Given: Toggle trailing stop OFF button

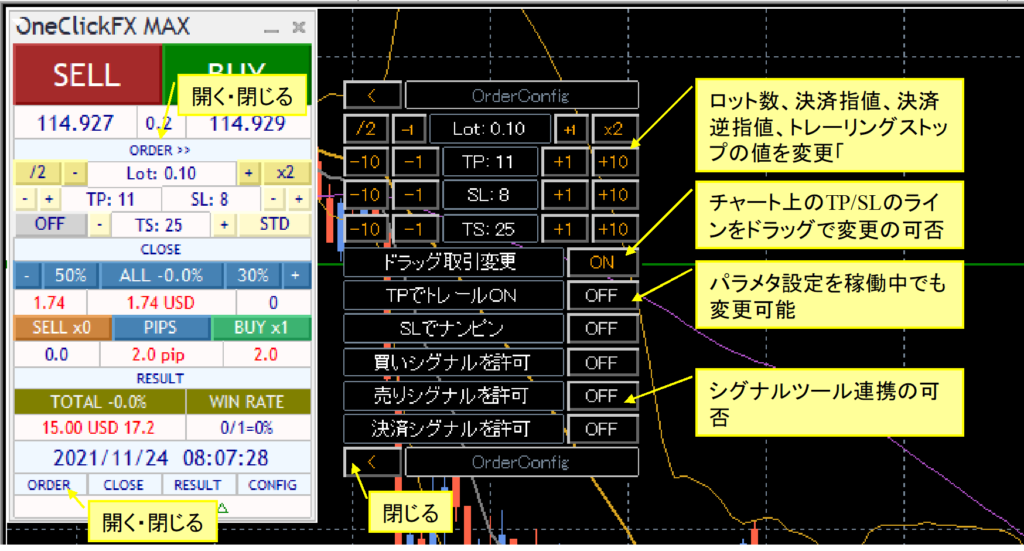Looking at the screenshot, I should [50, 225].
